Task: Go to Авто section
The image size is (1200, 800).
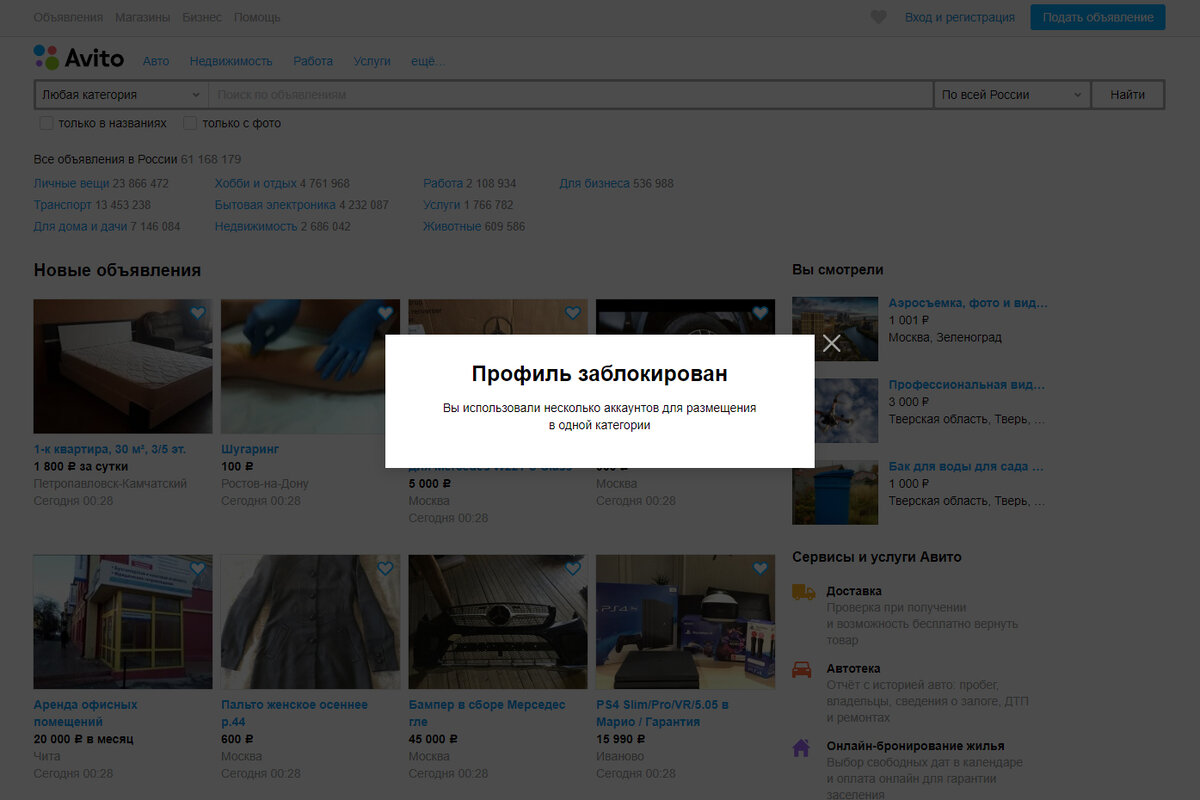Action: 156,61
